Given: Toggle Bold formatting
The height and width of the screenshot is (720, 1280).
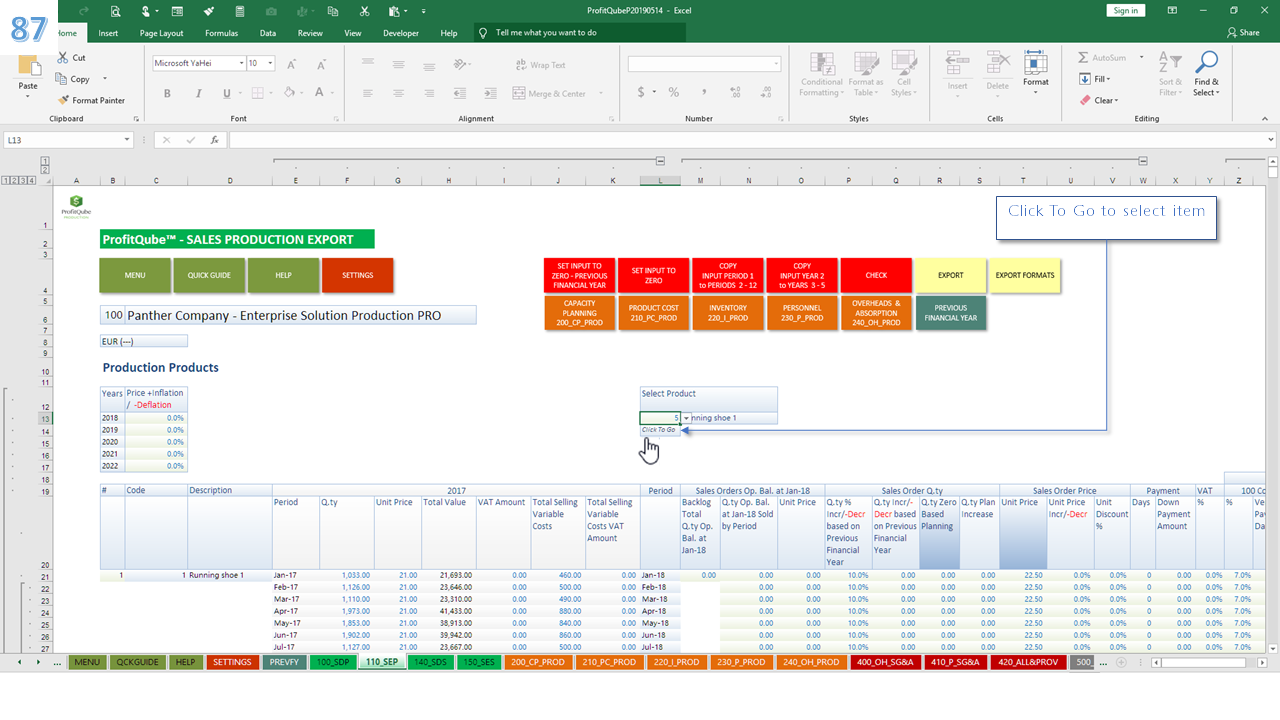Looking at the screenshot, I should pyautogui.click(x=167, y=93).
